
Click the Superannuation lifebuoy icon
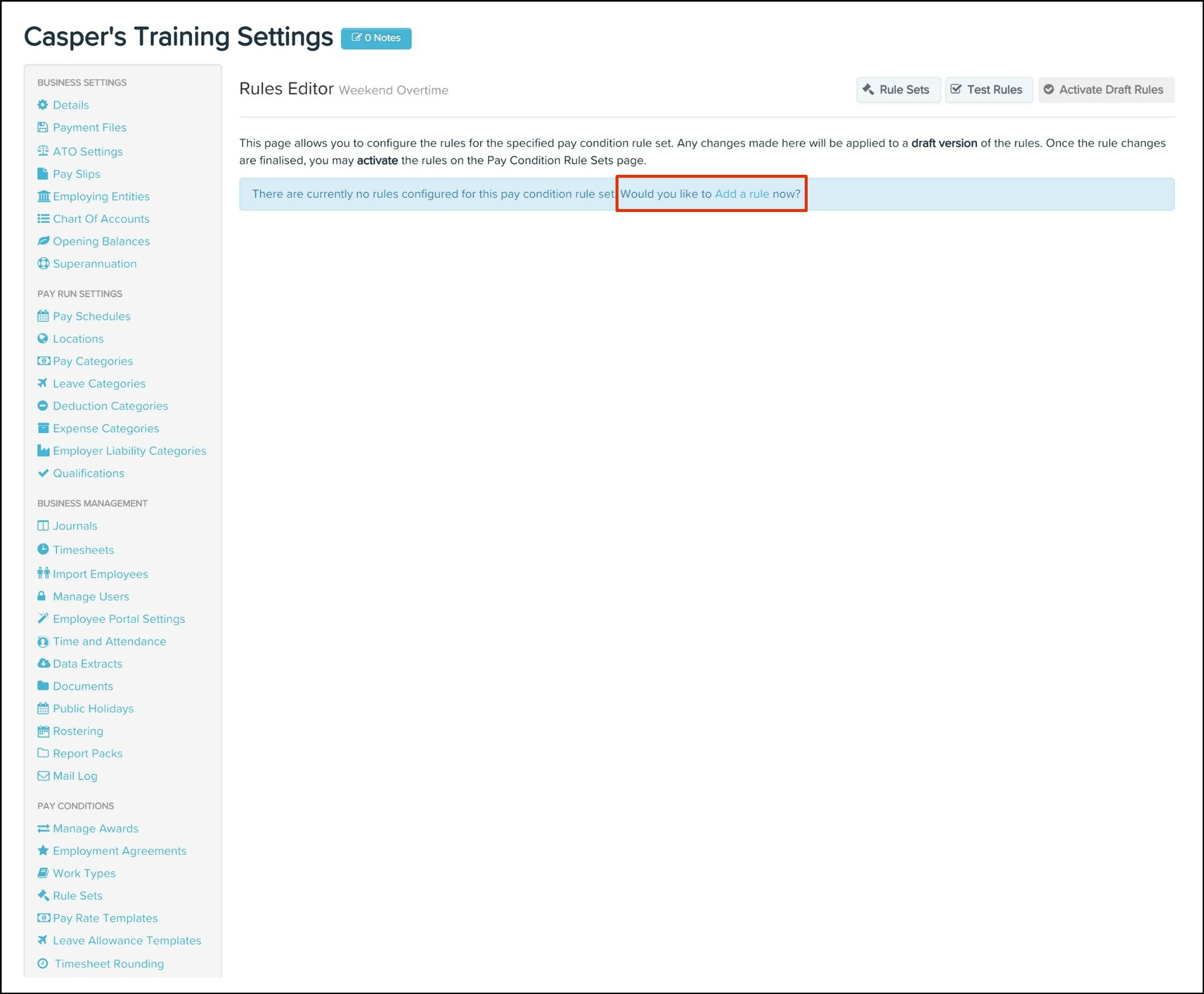[43, 264]
